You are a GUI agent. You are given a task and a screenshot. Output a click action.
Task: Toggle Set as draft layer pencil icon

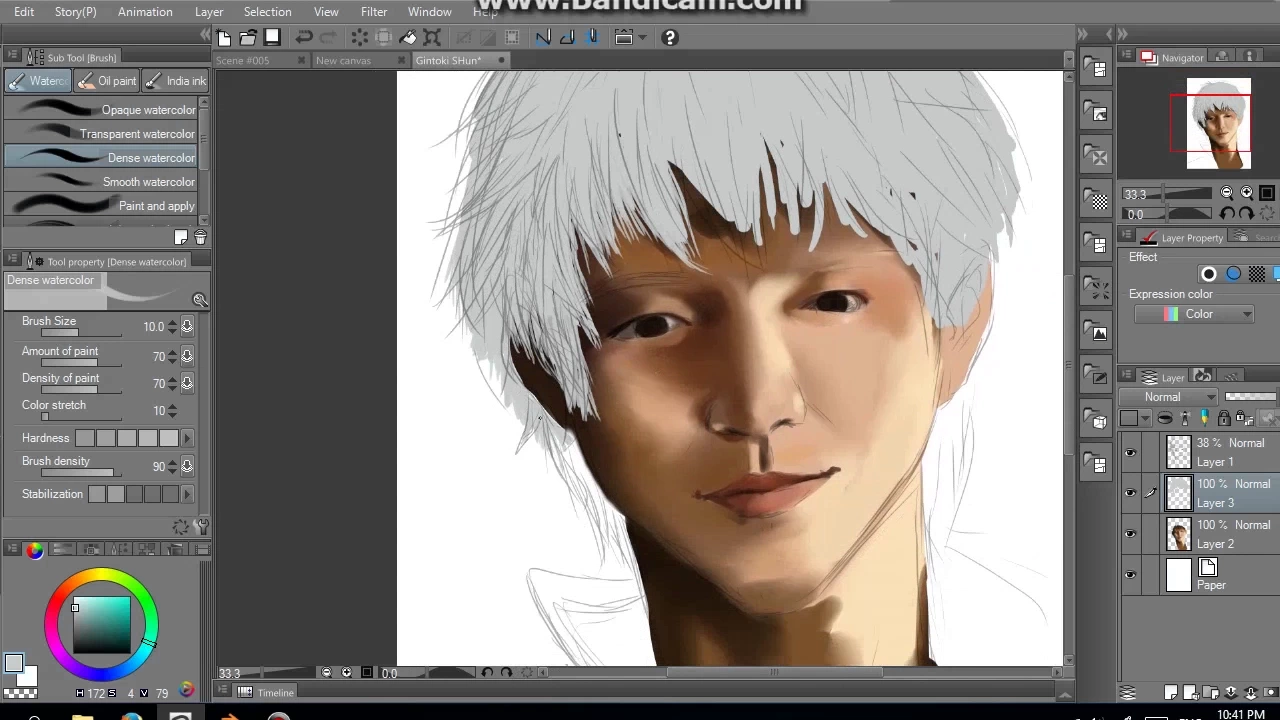point(1205,418)
